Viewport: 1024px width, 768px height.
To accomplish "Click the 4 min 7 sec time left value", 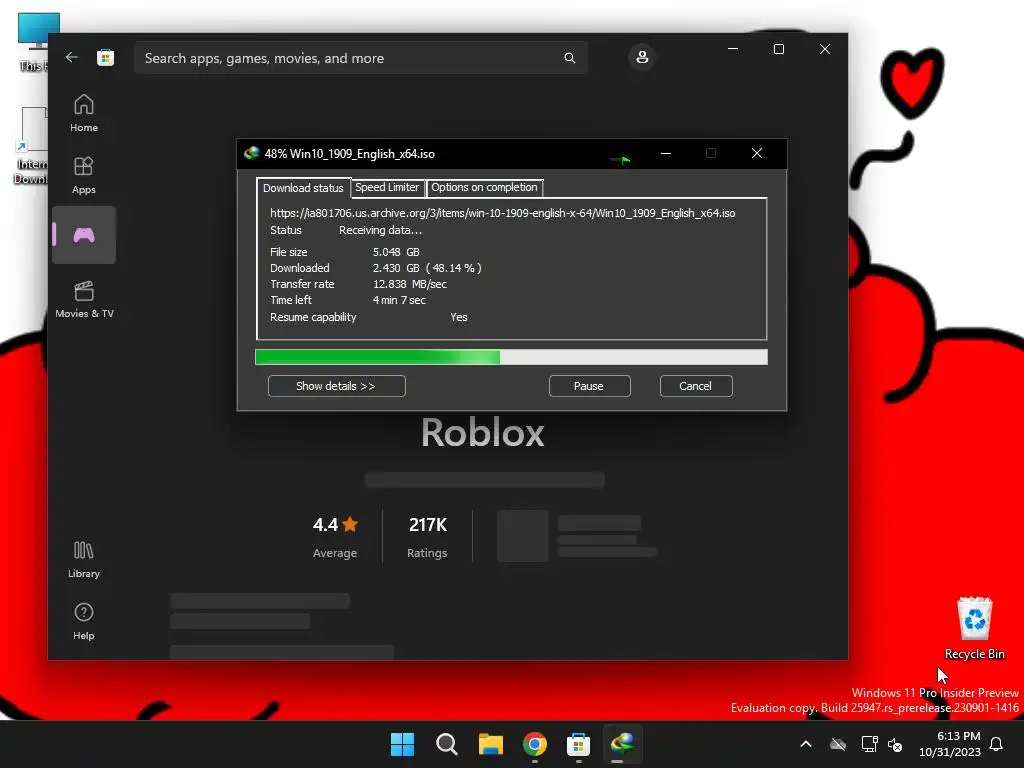I will [x=399, y=300].
